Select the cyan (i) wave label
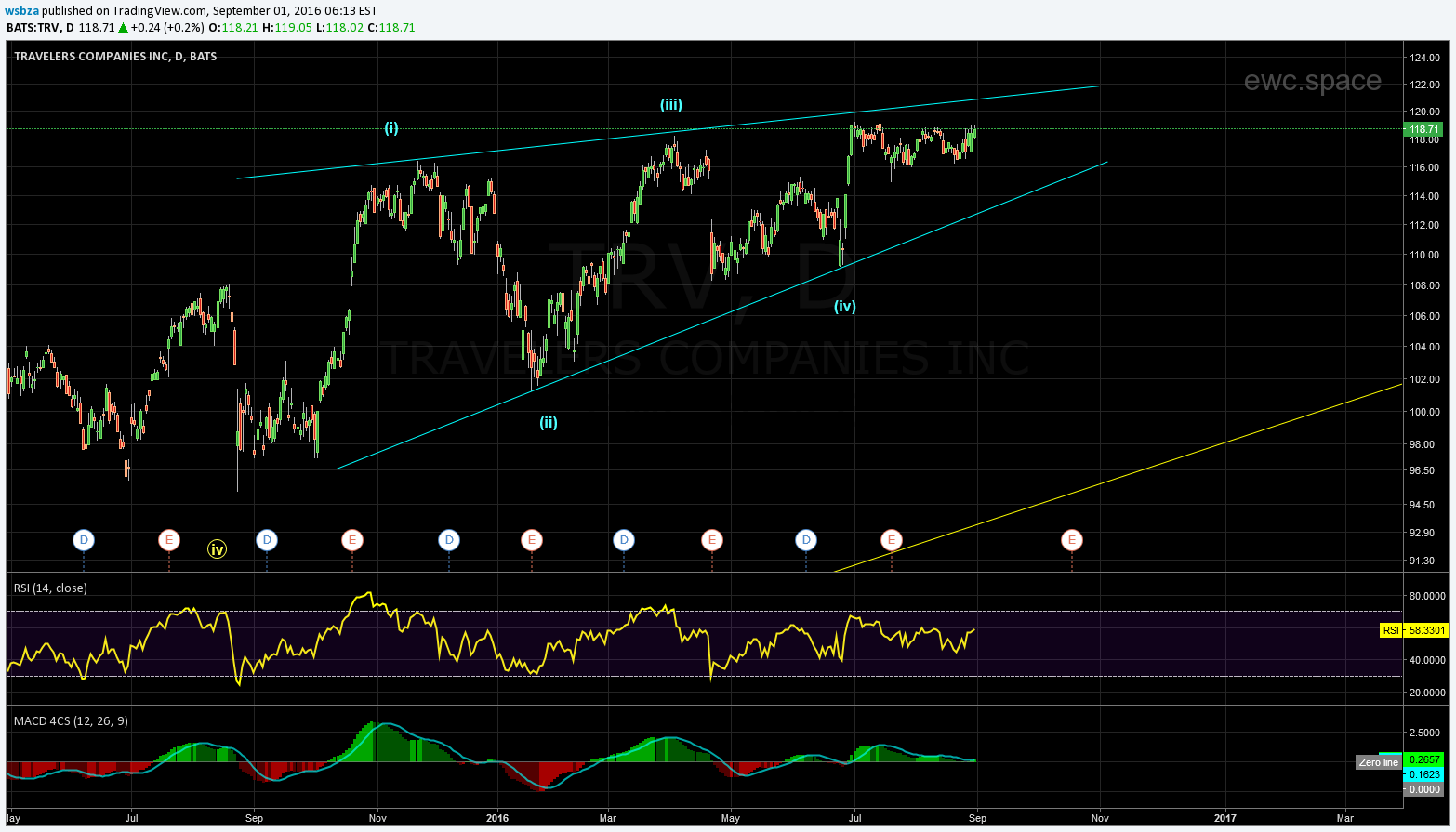This screenshot has width=1456, height=832. pos(391,128)
